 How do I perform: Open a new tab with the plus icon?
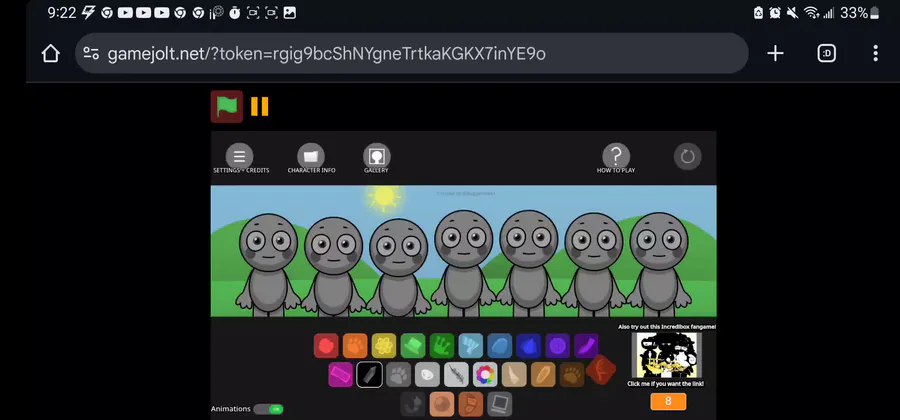(775, 53)
